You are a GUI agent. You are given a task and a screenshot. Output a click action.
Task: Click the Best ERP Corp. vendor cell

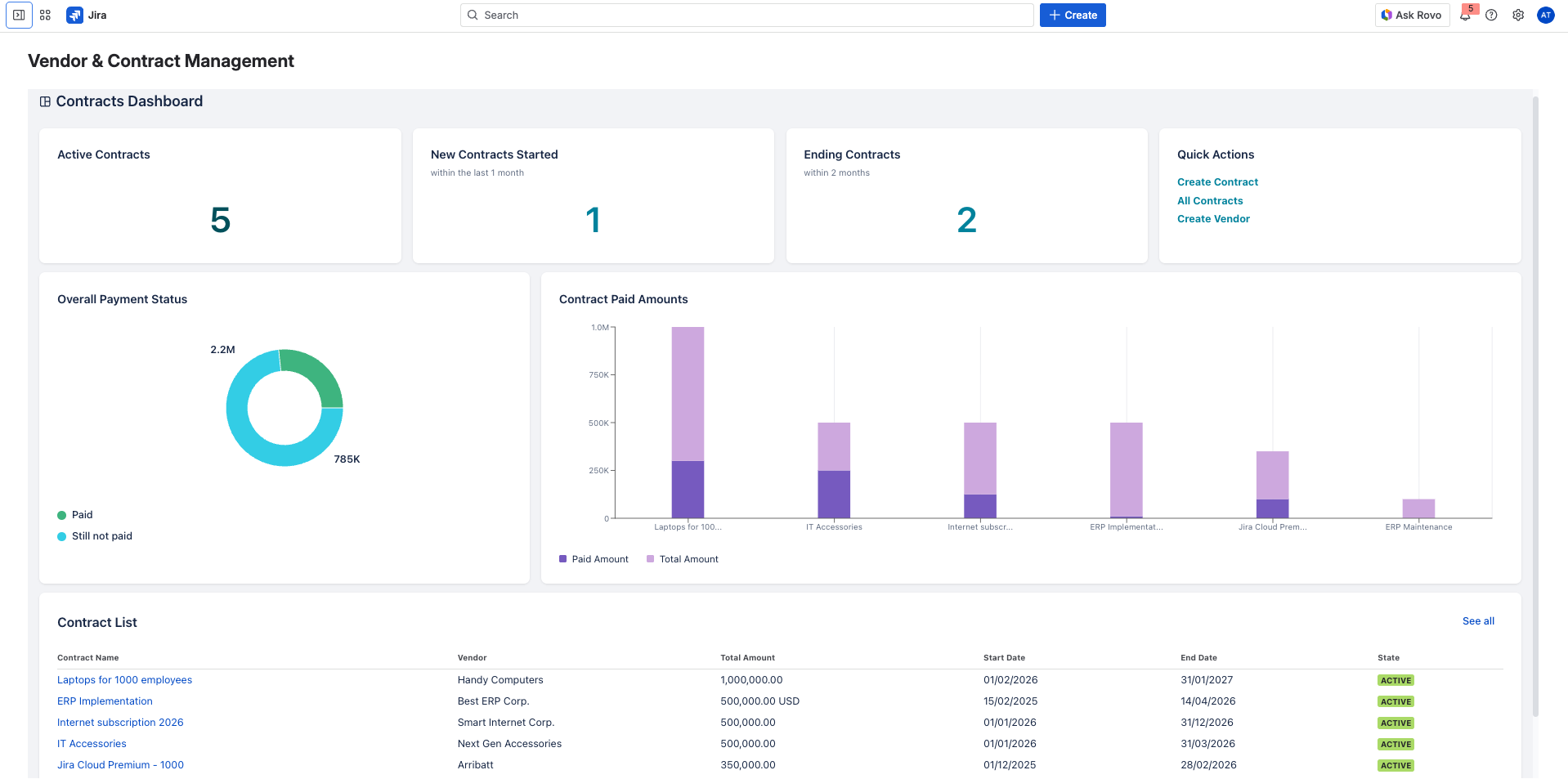493,701
